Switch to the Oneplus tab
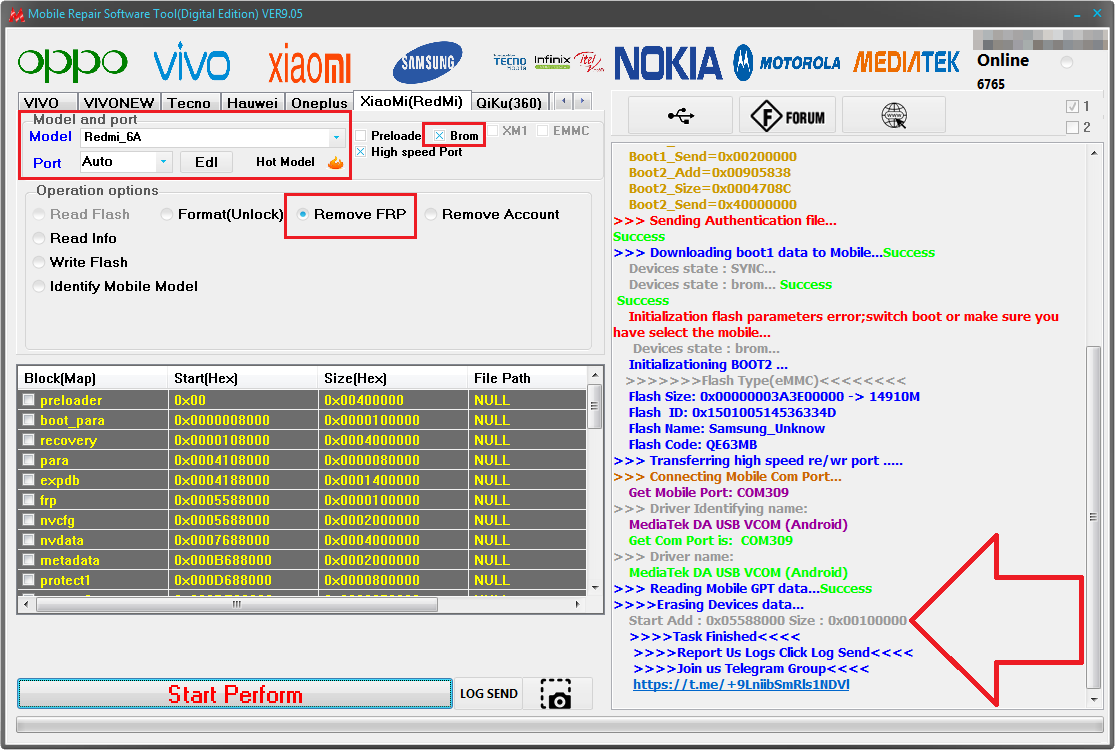Image resolution: width=1115 pixels, height=750 pixels. click(x=319, y=103)
